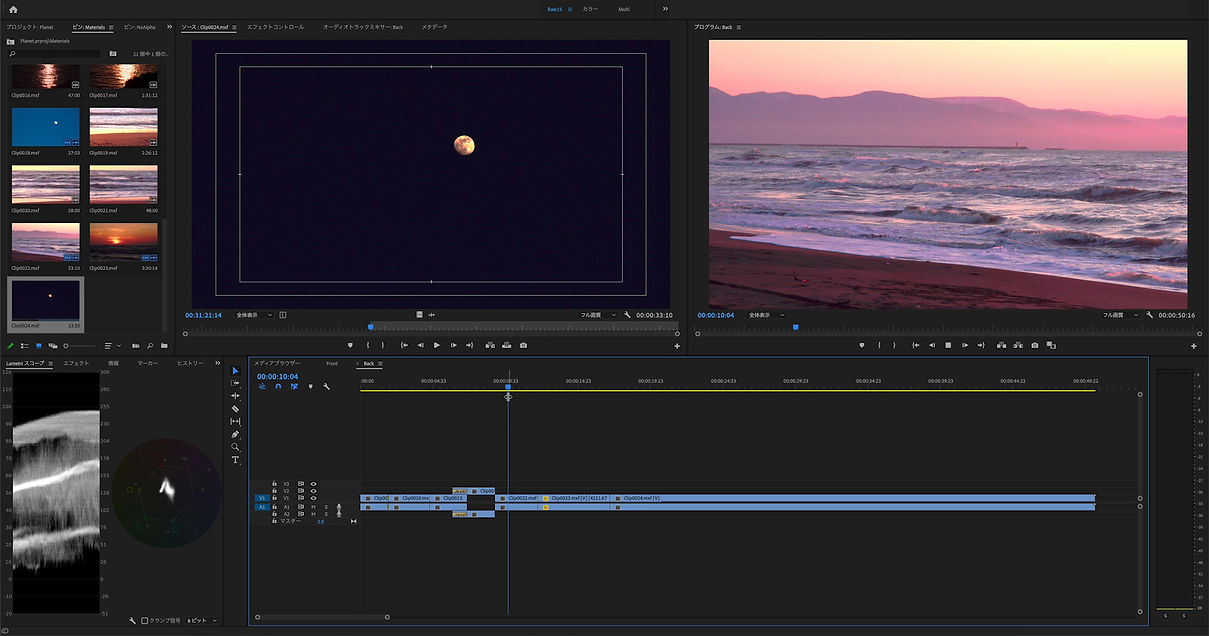The width and height of the screenshot is (1209, 636).
Task: Switch to the オーディオトラックミキサー tab
Action: click(362, 27)
